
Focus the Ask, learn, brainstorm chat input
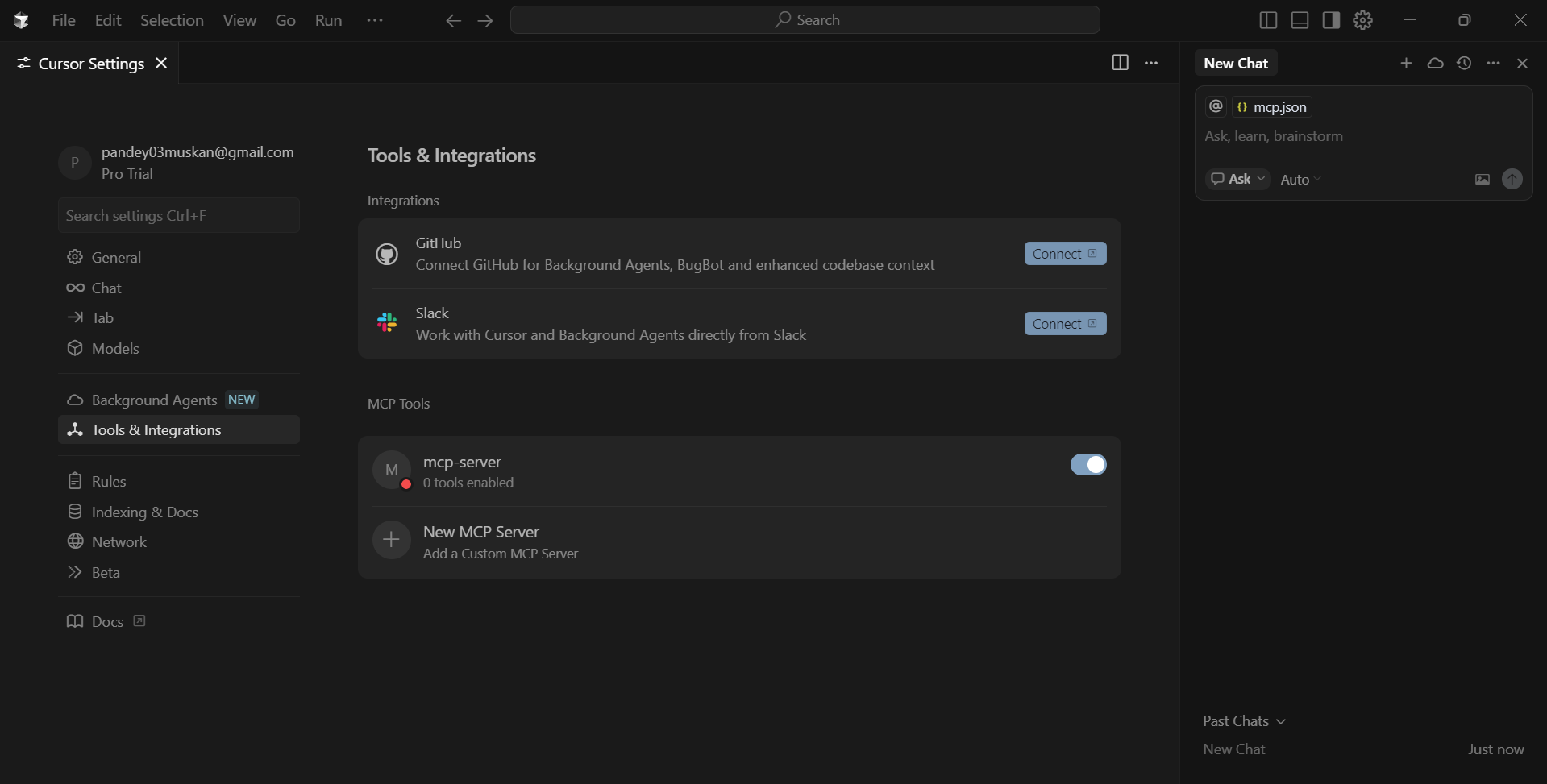coord(1362,136)
